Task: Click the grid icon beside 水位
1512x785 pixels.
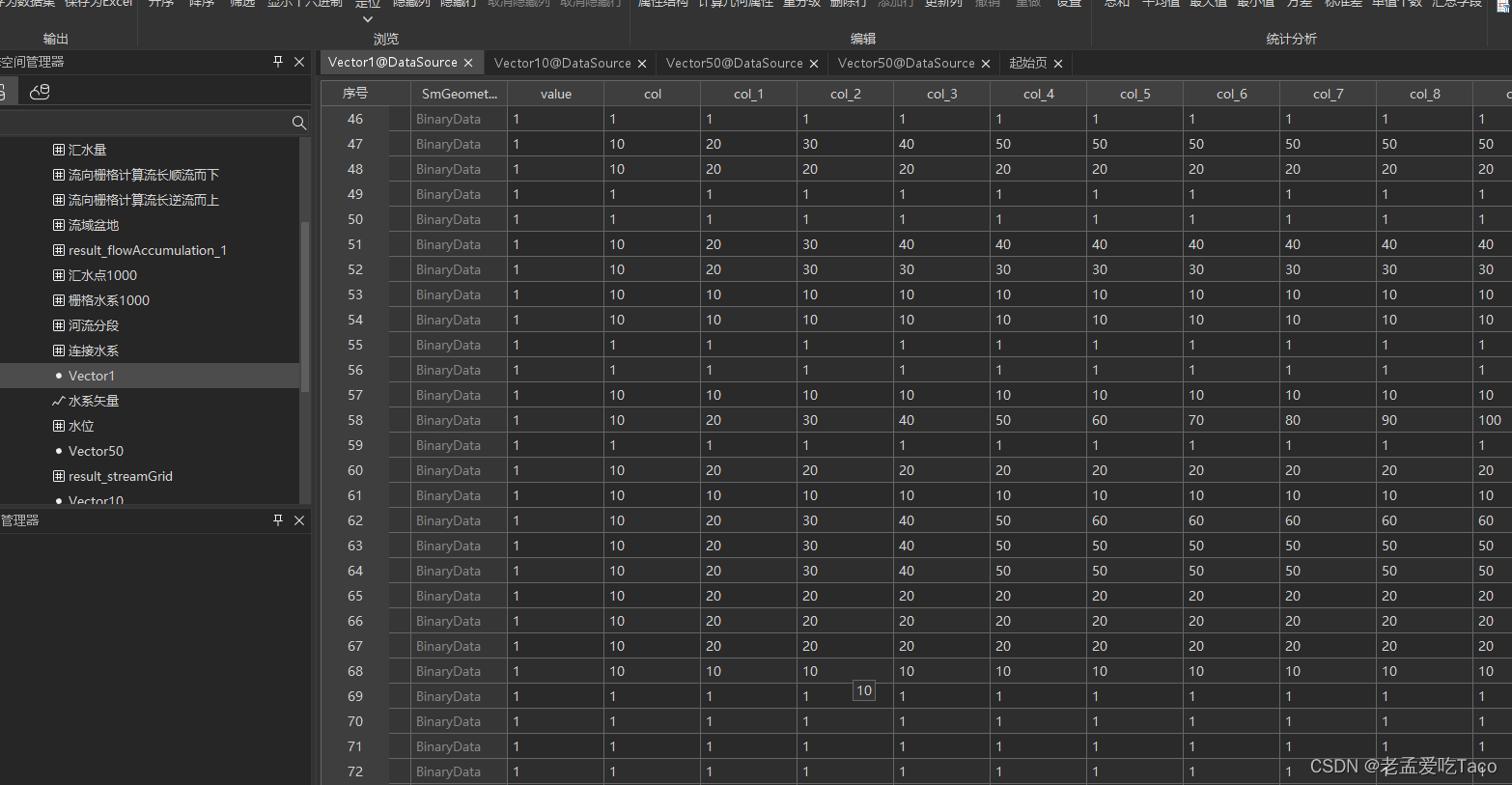Action: pyautogui.click(x=59, y=426)
